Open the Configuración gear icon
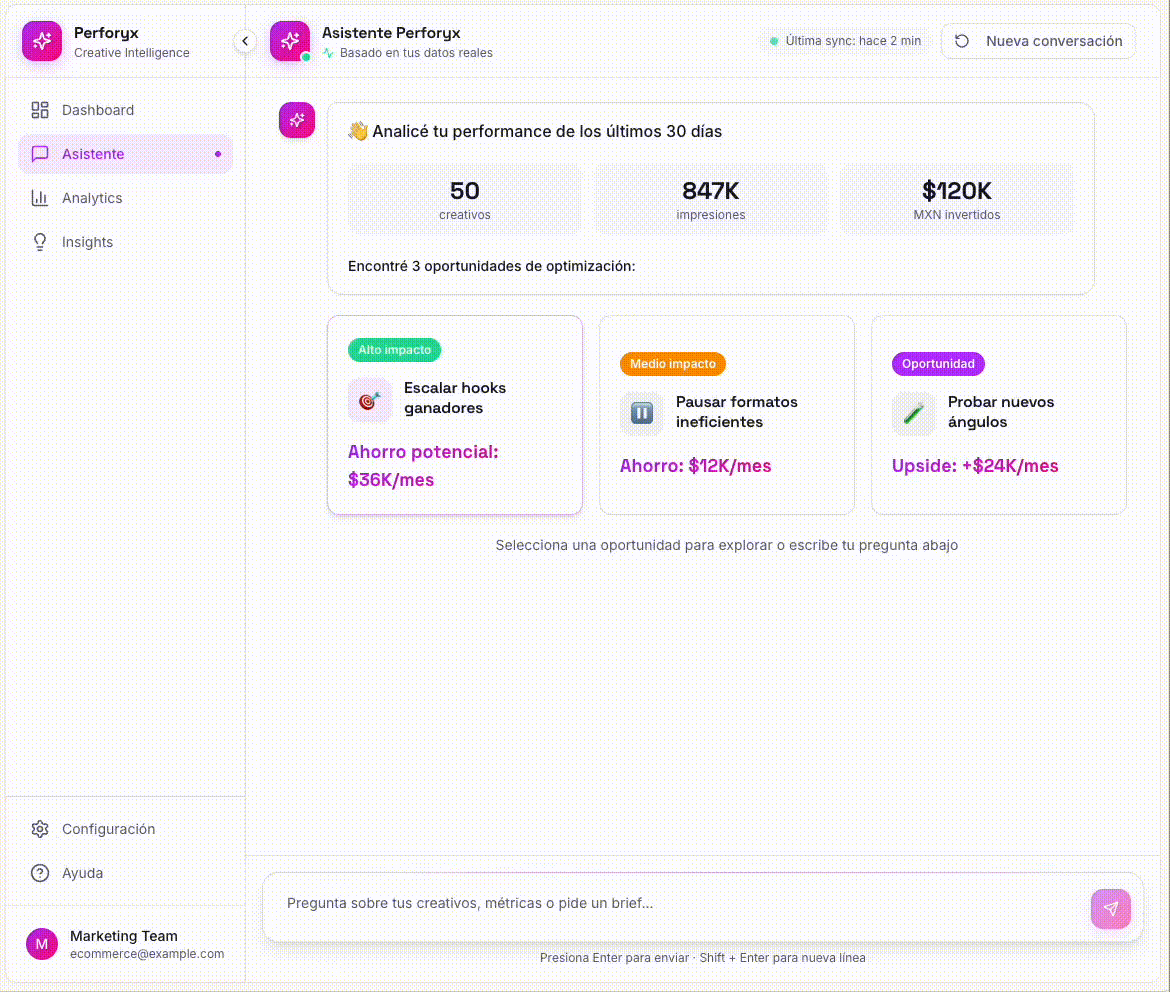 click(x=40, y=829)
